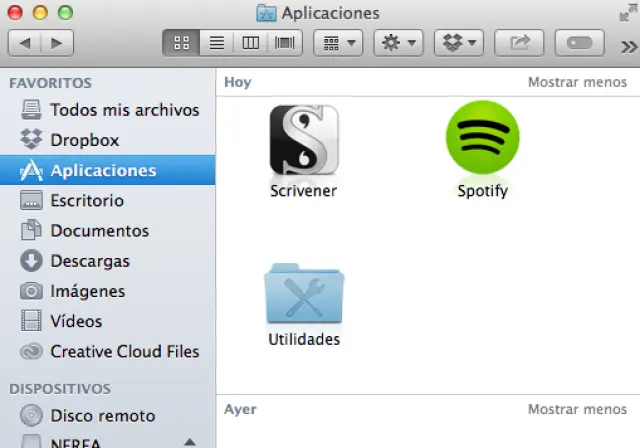Open the Utilidades folder

(x=304, y=295)
